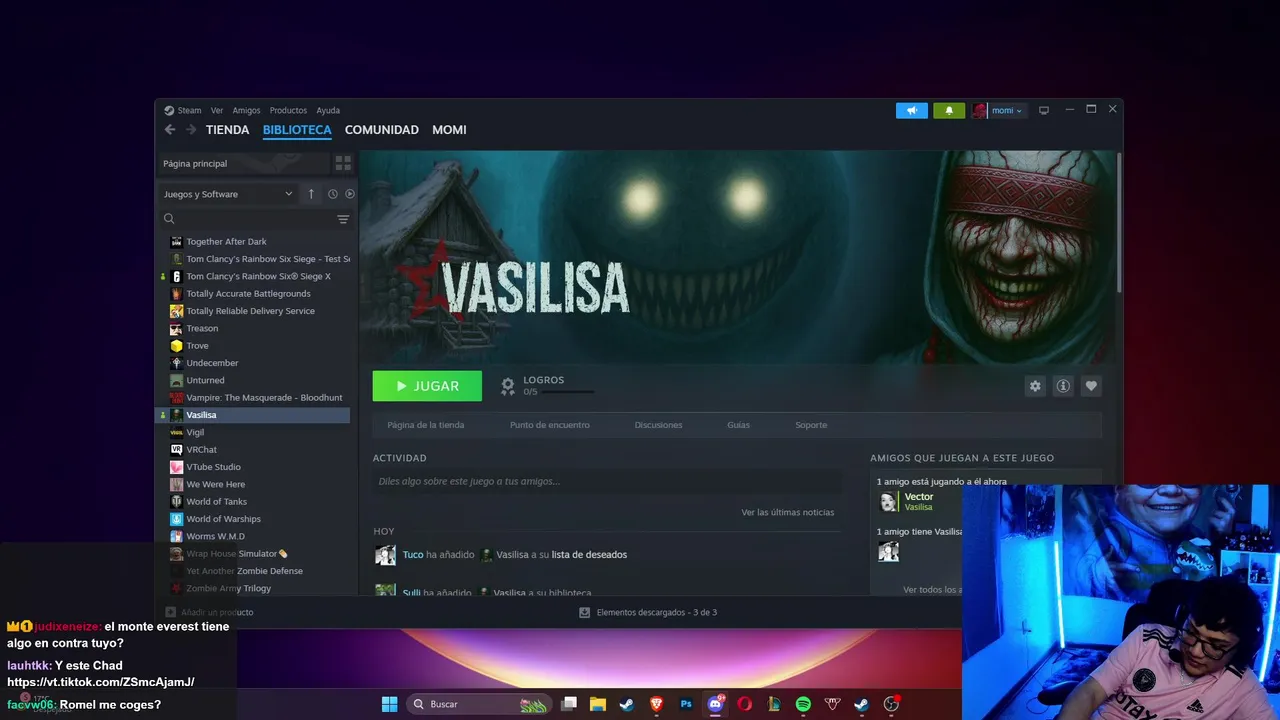Open Soporte link
This screenshot has width=1280, height=720.
click(811, 425)
